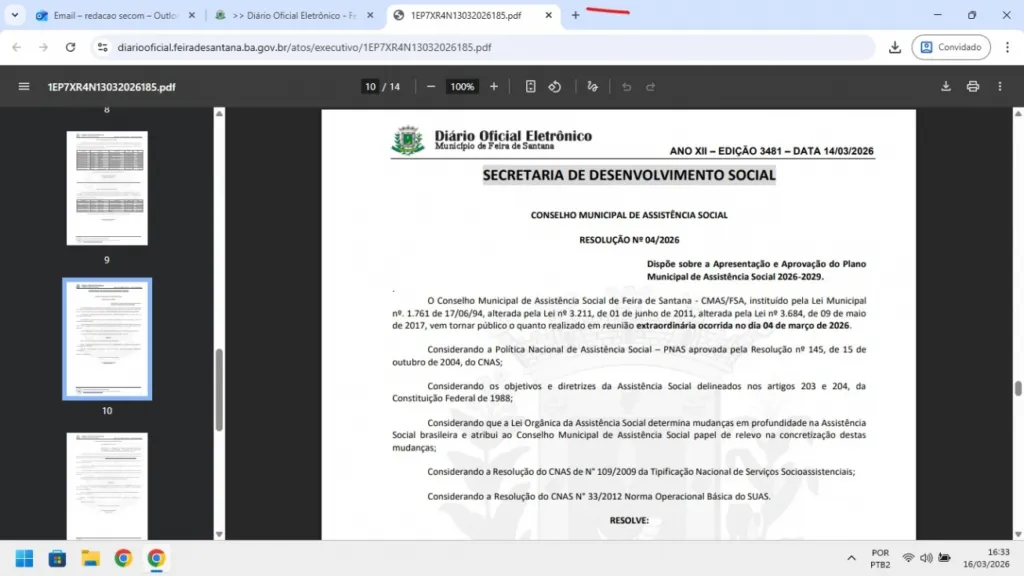The height and width of the screenshot is (576, 1024).
Task: Click the zoom out minus button
Action: point(431,87)
